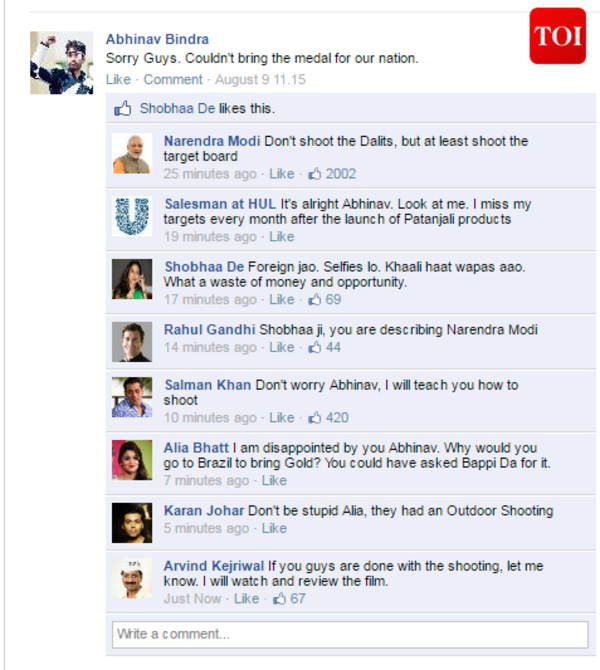The image size is (600, 670).
Task: Click Comment link under the main post
Action: 173,79
